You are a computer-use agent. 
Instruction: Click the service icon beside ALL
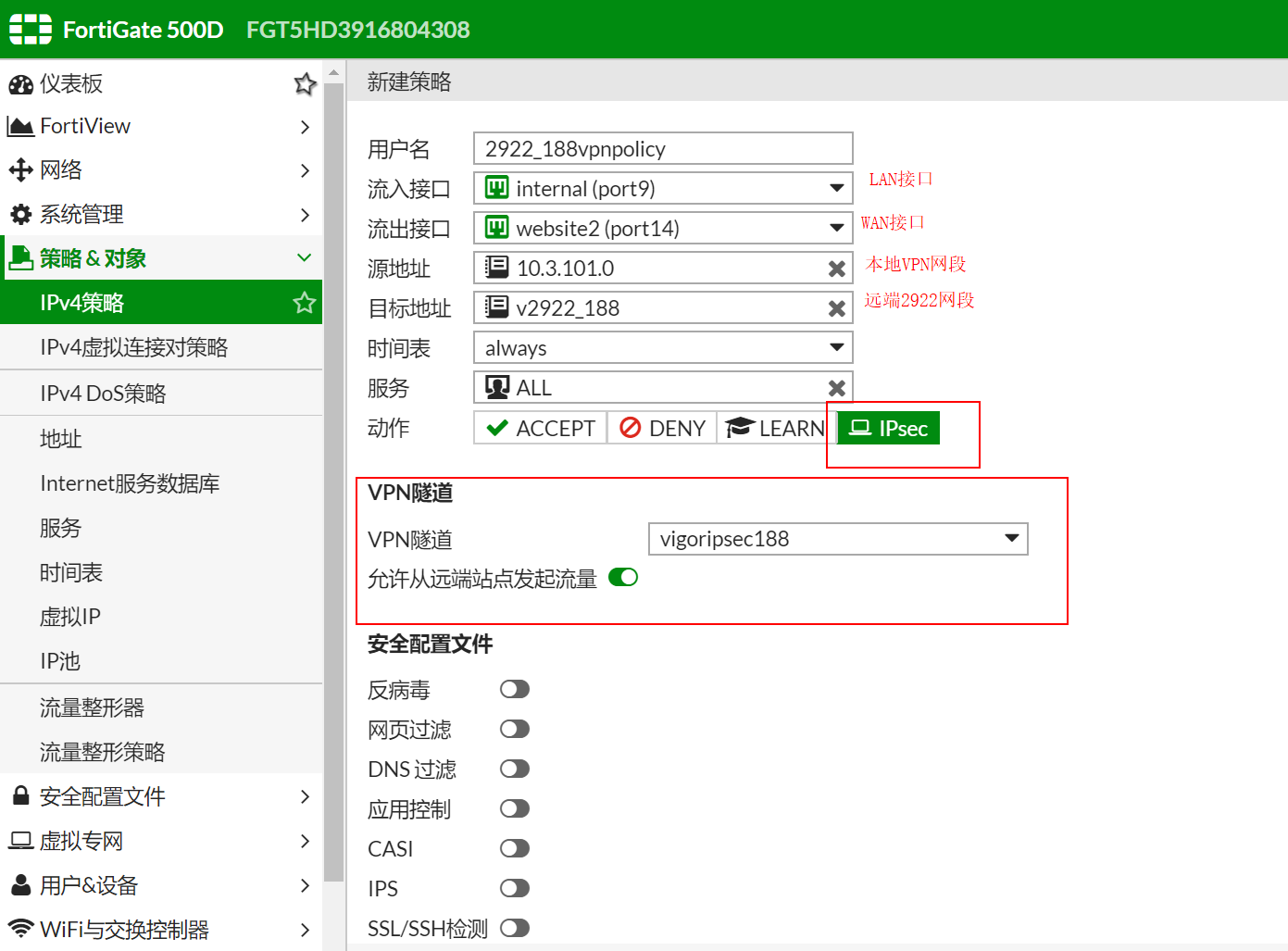tap(497, 387)
